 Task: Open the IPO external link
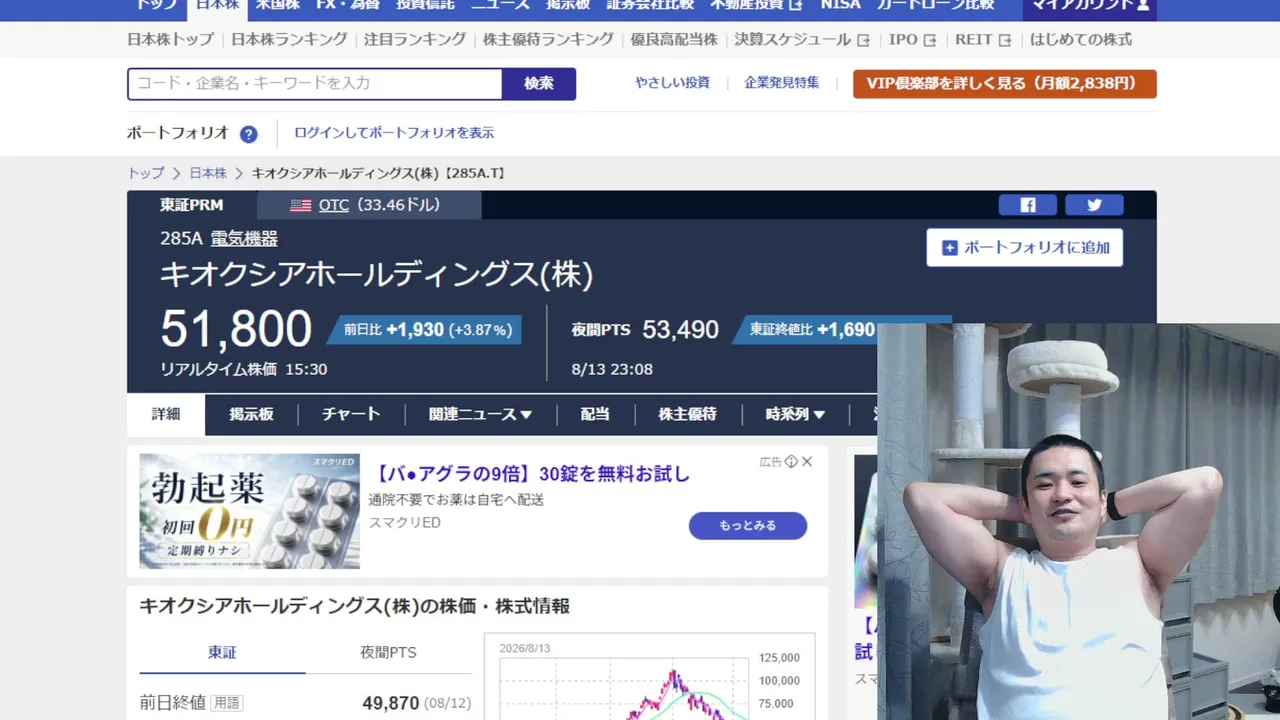(913, 40)
